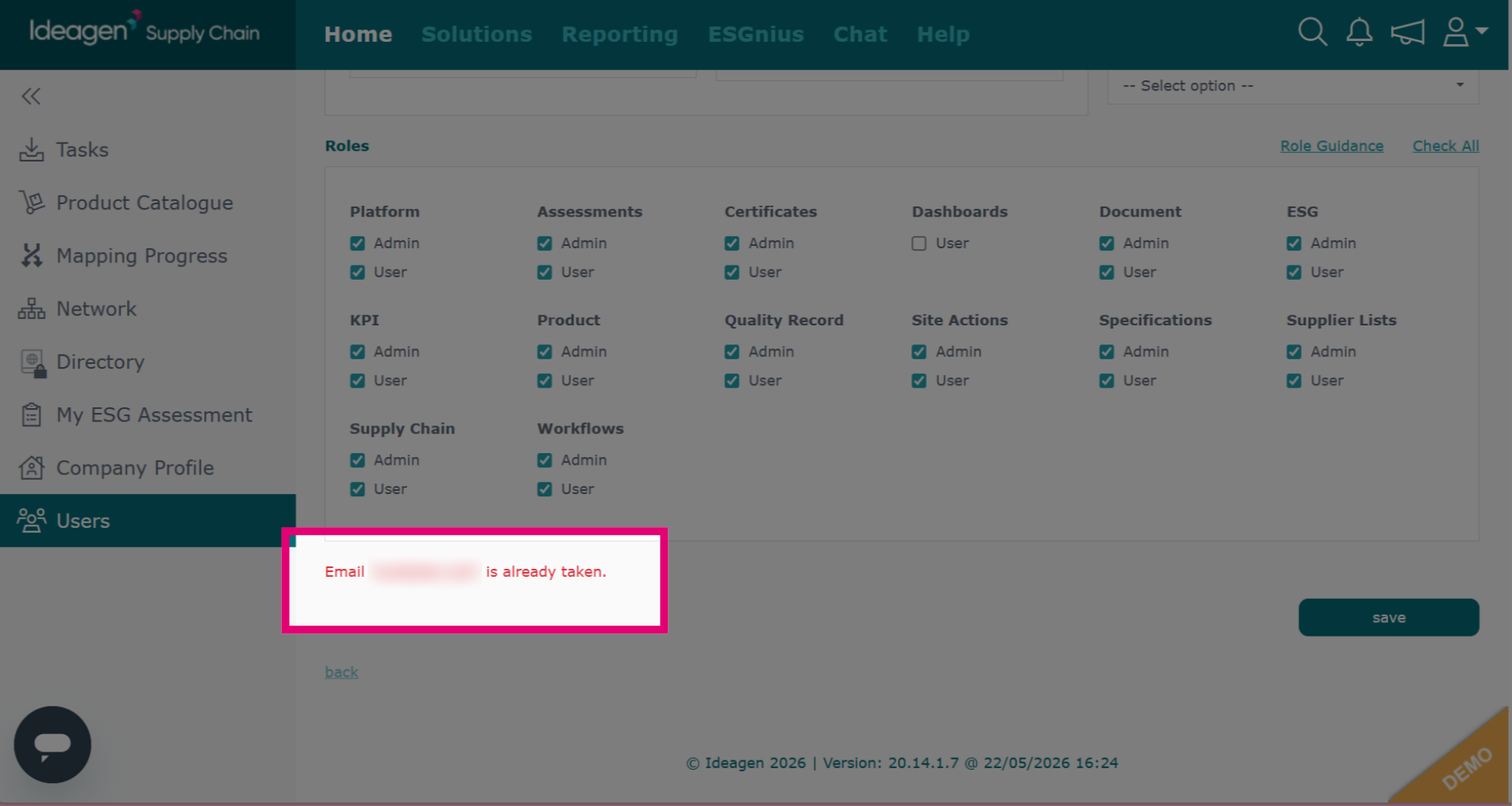Open the chat bubble widget

[x=53, y=745]
